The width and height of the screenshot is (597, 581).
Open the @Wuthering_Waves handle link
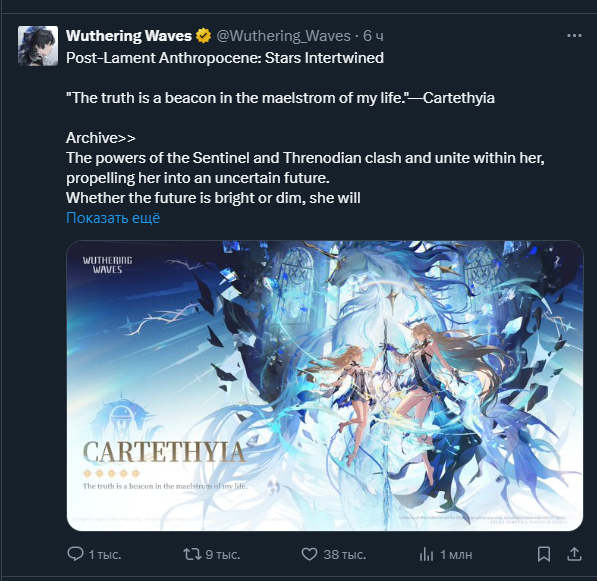coord(283,36)
